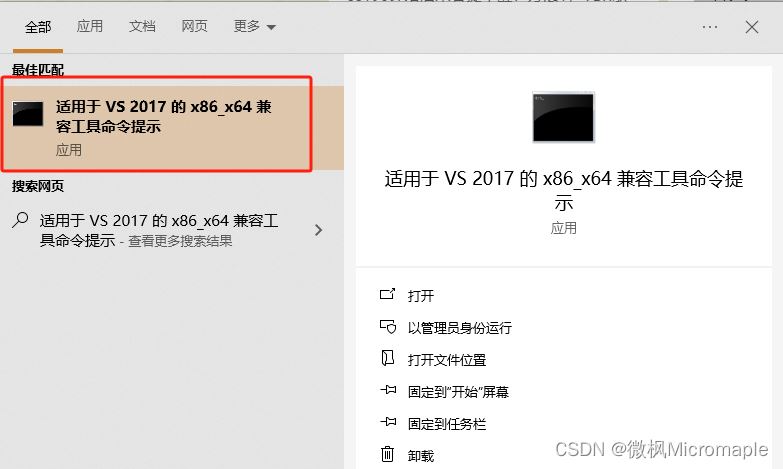Select 打开文件位置 option
The height and width of the screenshot is (469, 783).
pos(447,360)
